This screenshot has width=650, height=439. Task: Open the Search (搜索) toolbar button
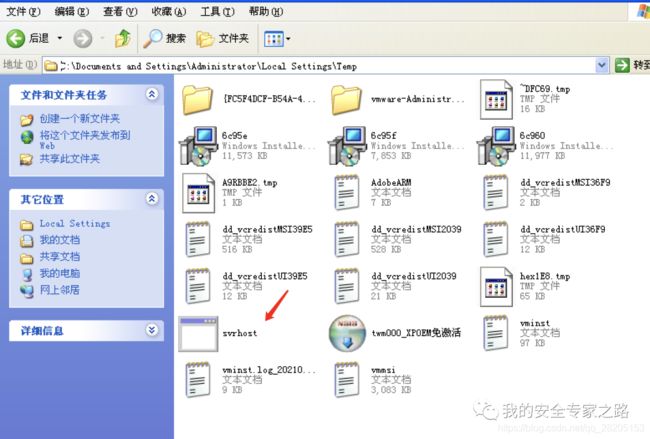(x=165, y=39)
